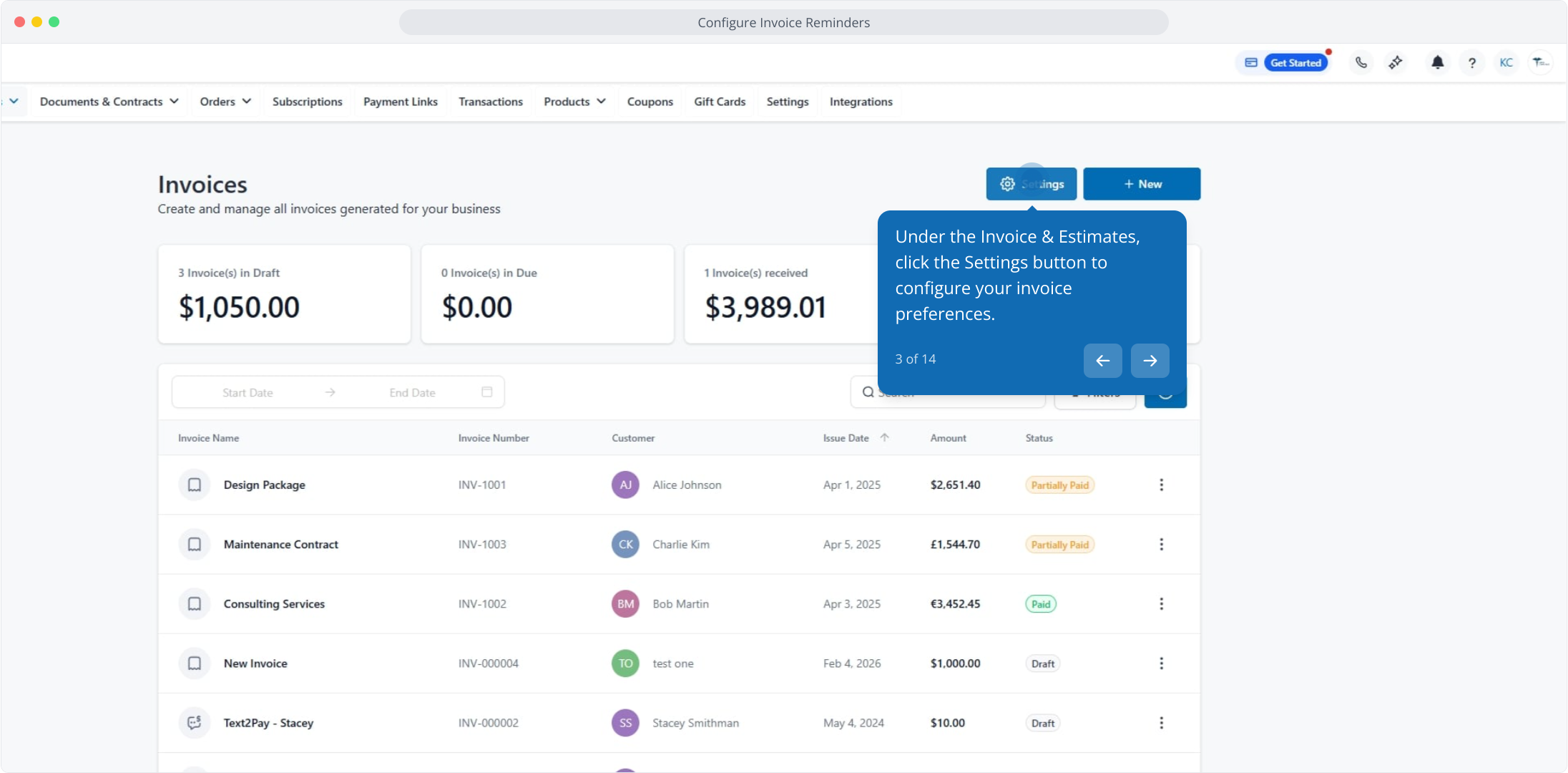This screenshot has width=1568, height=773.
Task: Click the Get Started button
Action: 1295,63
